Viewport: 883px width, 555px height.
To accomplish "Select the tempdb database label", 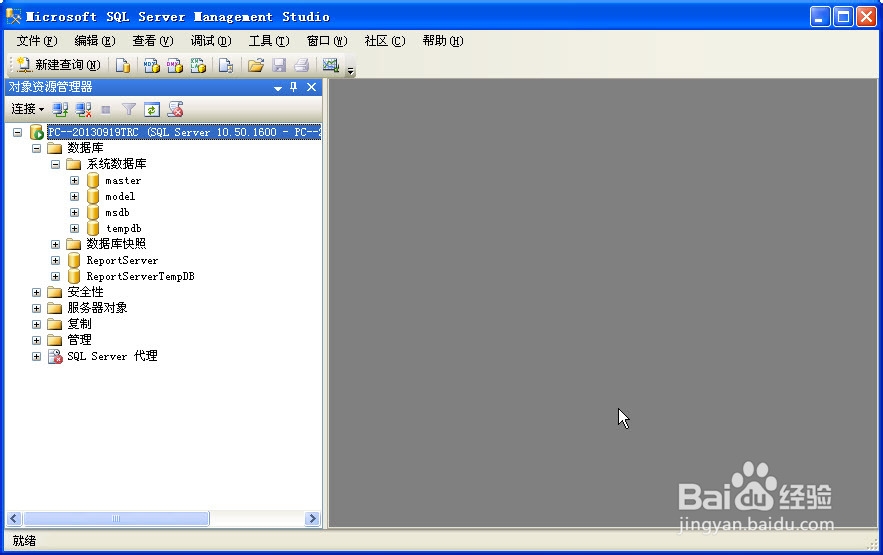I will pyautogui.click(x=123, y=229).
